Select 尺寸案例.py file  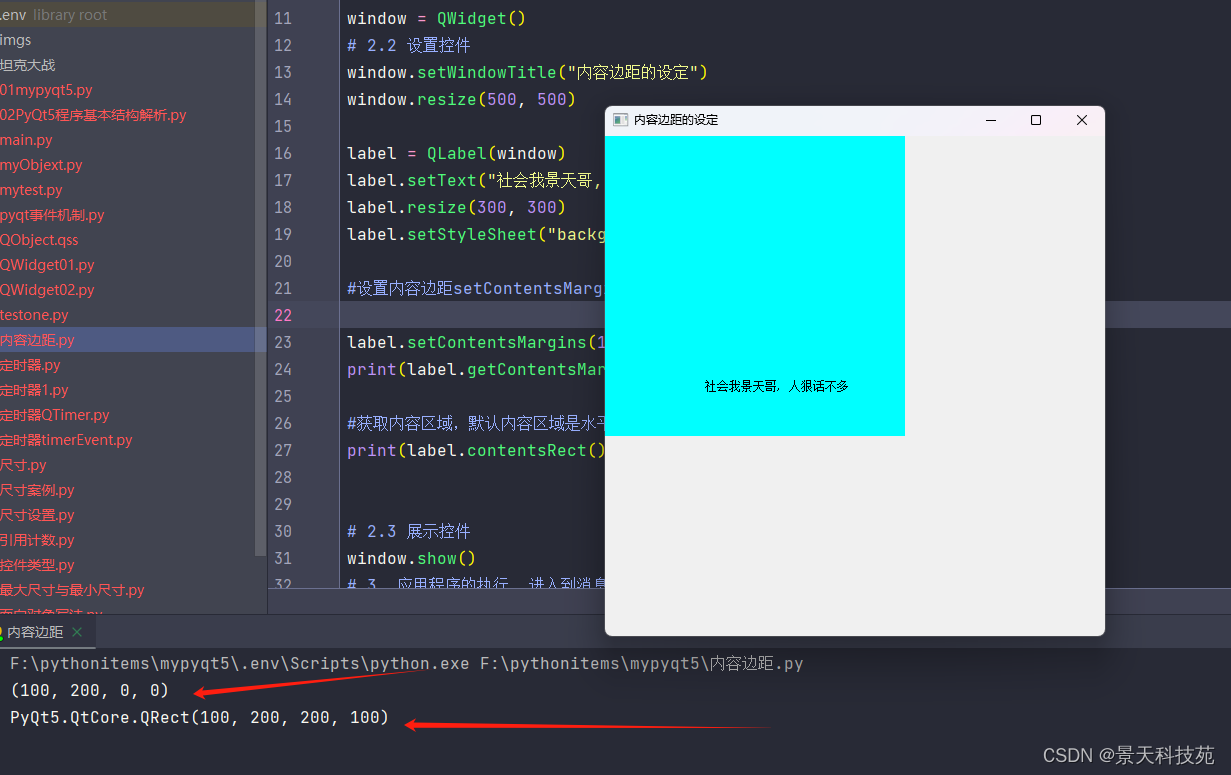click(38, 490)
